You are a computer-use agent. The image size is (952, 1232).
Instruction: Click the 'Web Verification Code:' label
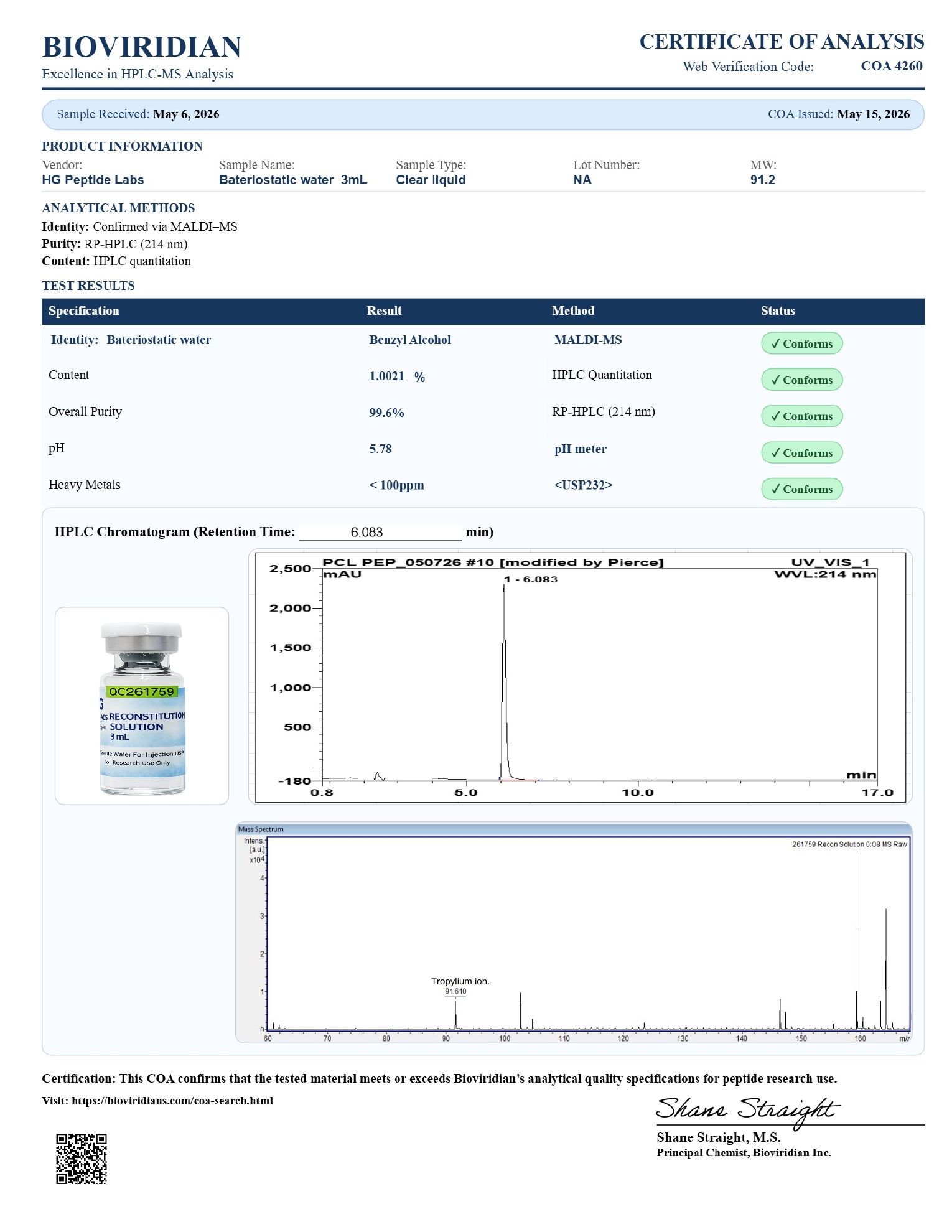tap(748, 67)
